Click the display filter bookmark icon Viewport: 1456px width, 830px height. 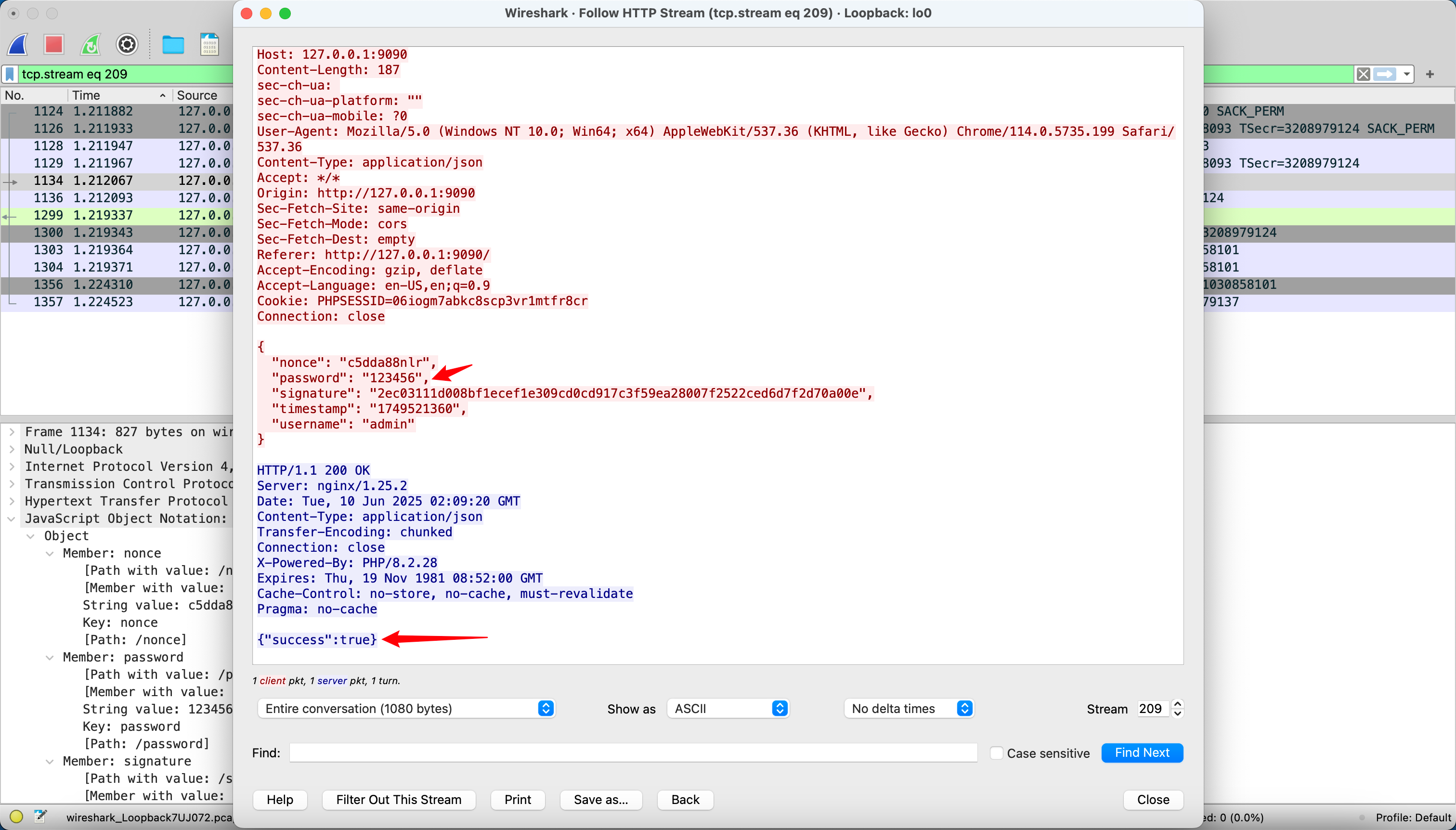pos(10,74)
